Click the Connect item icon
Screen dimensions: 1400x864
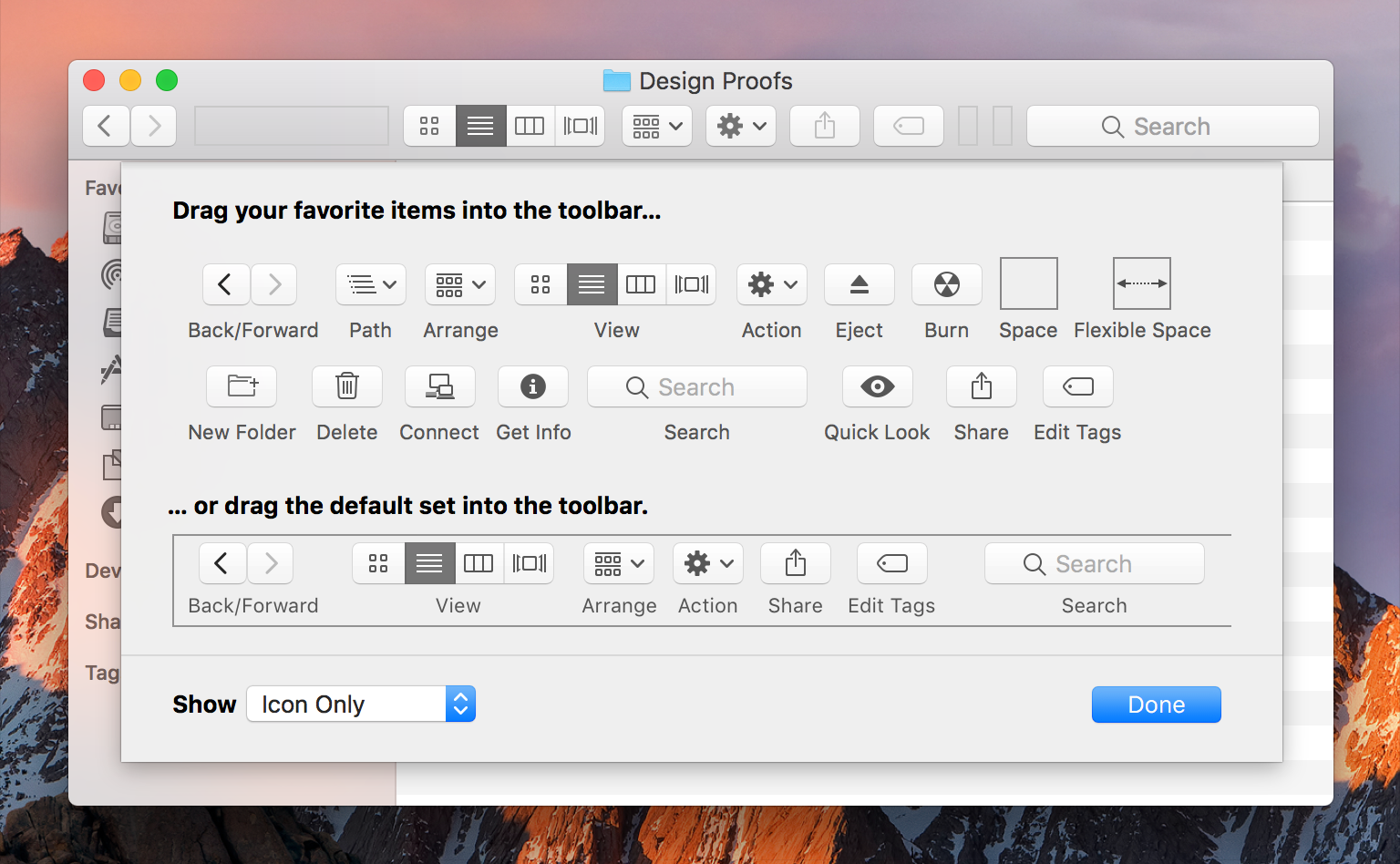tap(440, 386)
